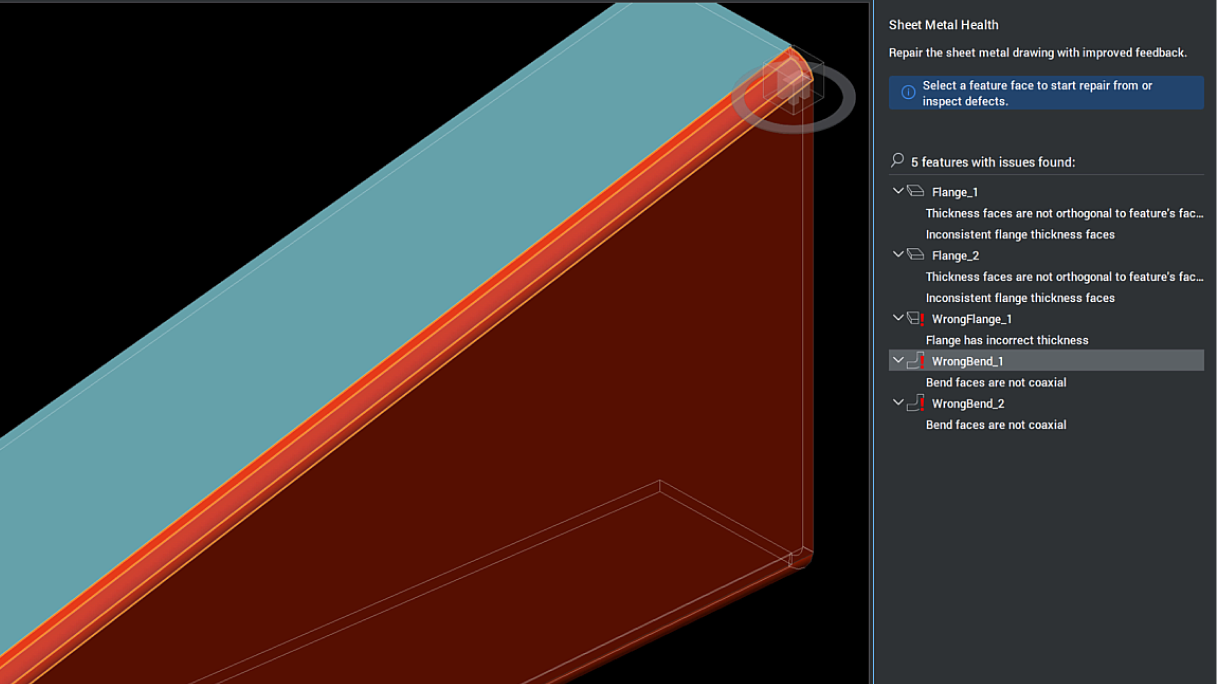The height and width of the screenshot is (684, 1217).
Task: Collapse the WrongBend_2 node
Action: 897,403
